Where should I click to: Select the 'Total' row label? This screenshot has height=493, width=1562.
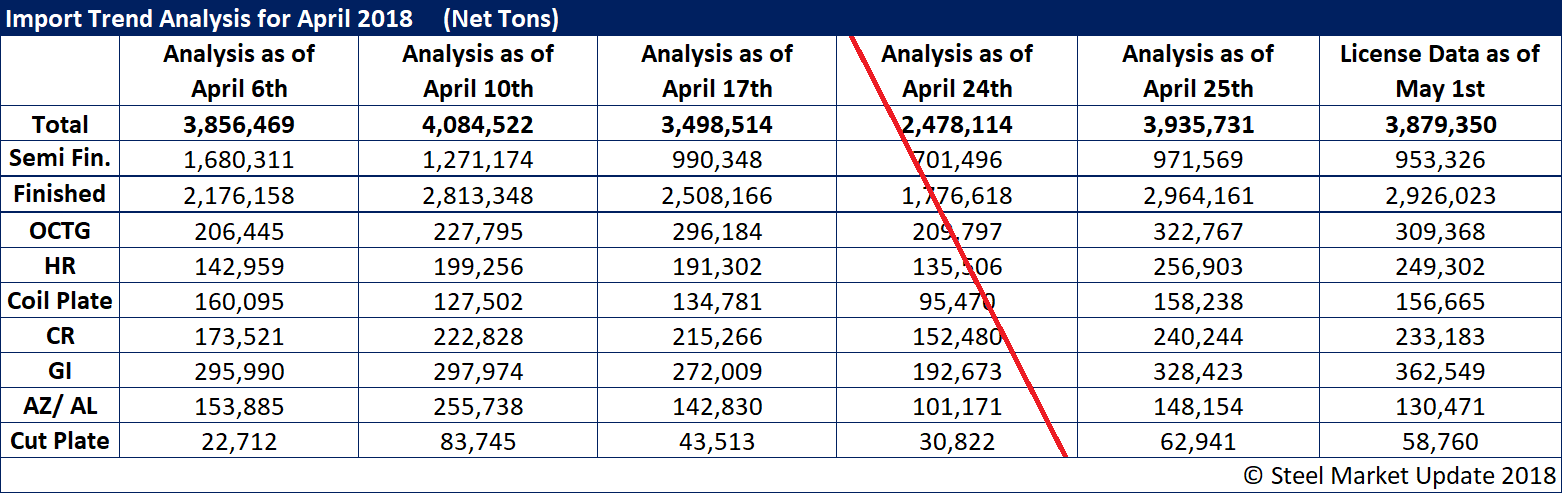(x=60, y=125)
